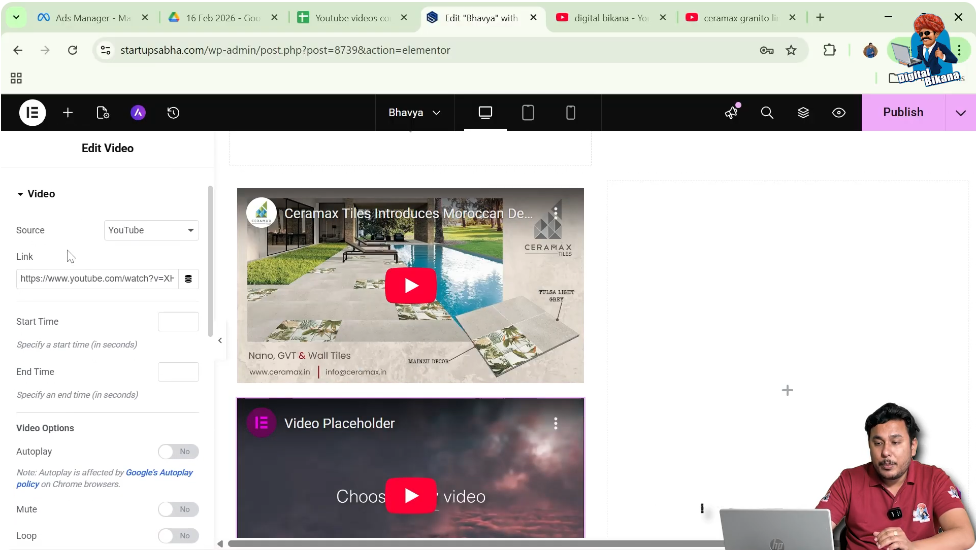Screen dimensions: 976x553
Task: Click the Ceramax Tiles video title
Action: click(x=408, y=213)
